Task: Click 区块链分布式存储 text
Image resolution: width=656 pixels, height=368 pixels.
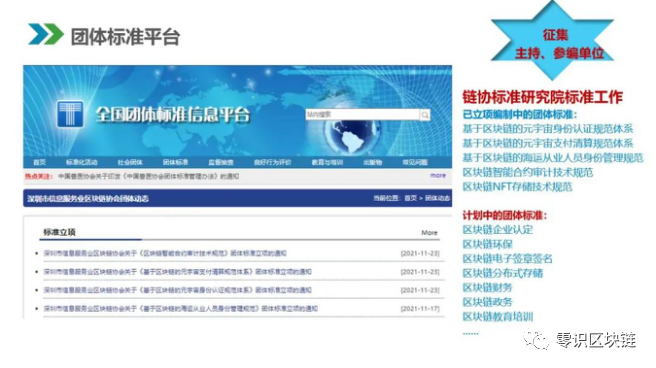Action: pyautogui.click(x=502, y=273)
